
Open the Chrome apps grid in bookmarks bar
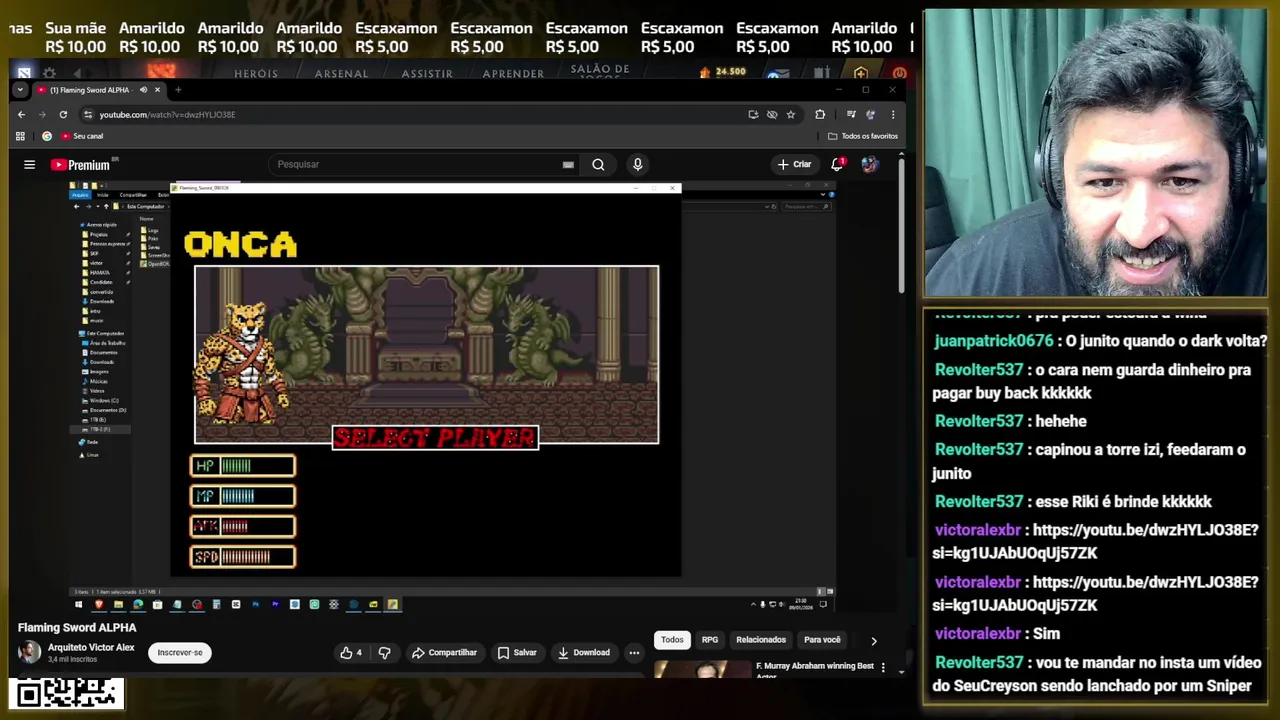[x=20, y=136]
